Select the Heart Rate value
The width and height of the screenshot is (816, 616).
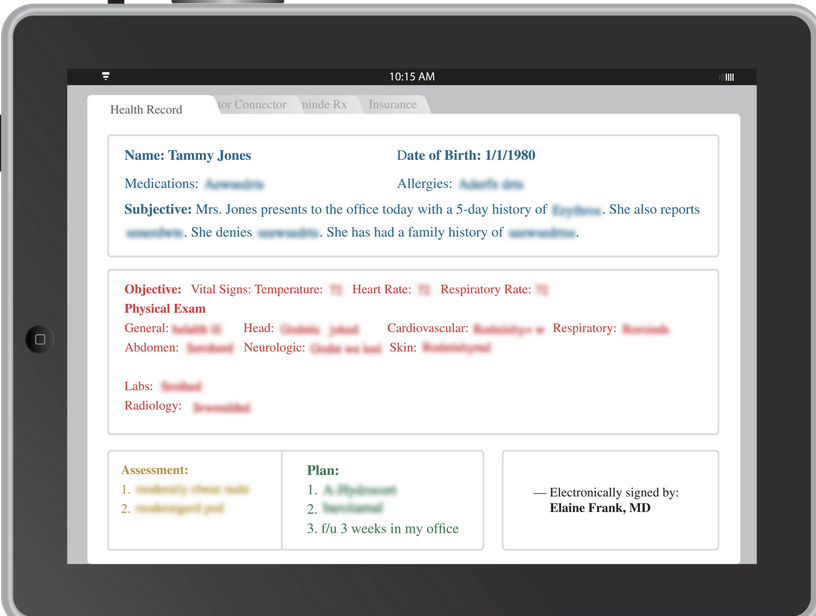pyautogui.click(x=423, y=290)
